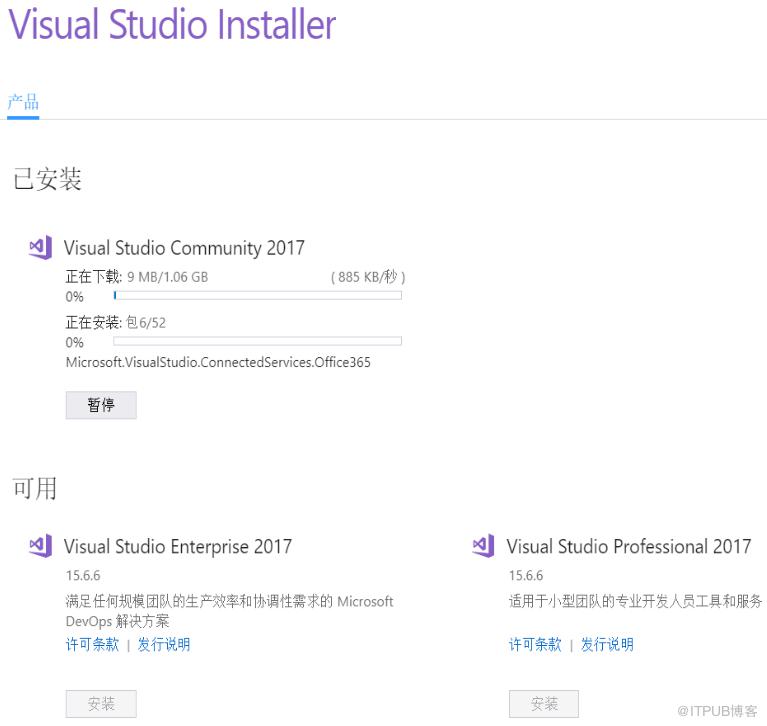Select the Visual Studio Professional 2017 title

[x=629, y=546]
